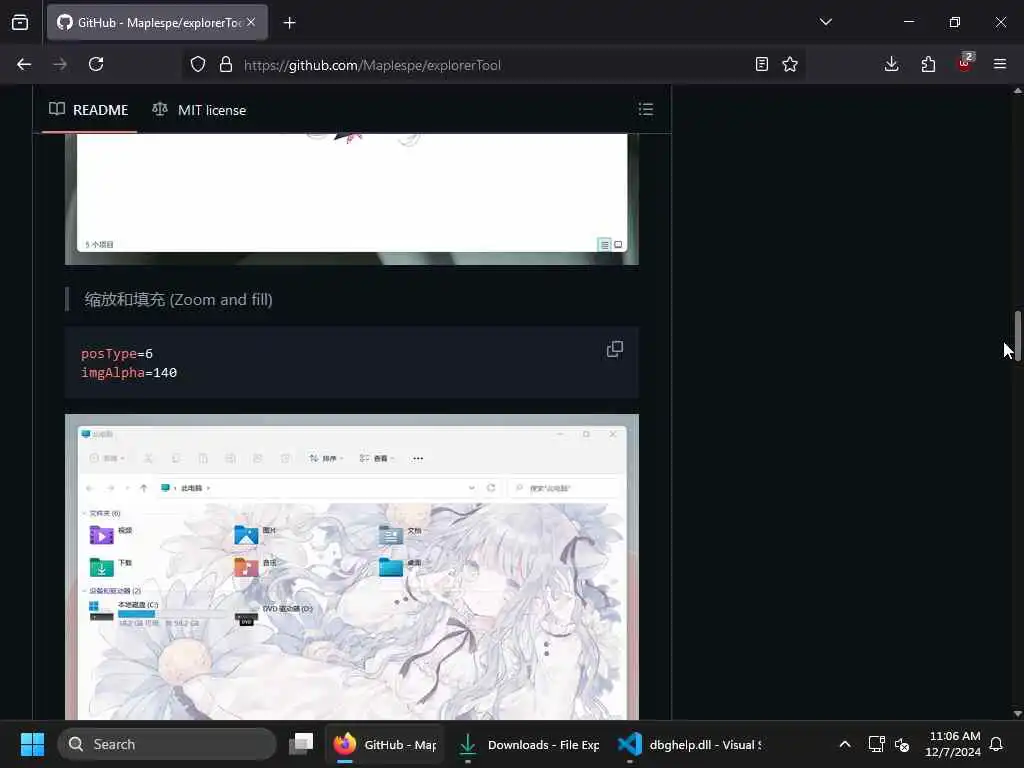Screen dimensions: 1024x768
Task: Toggle reader view icon
Action: 761,64
